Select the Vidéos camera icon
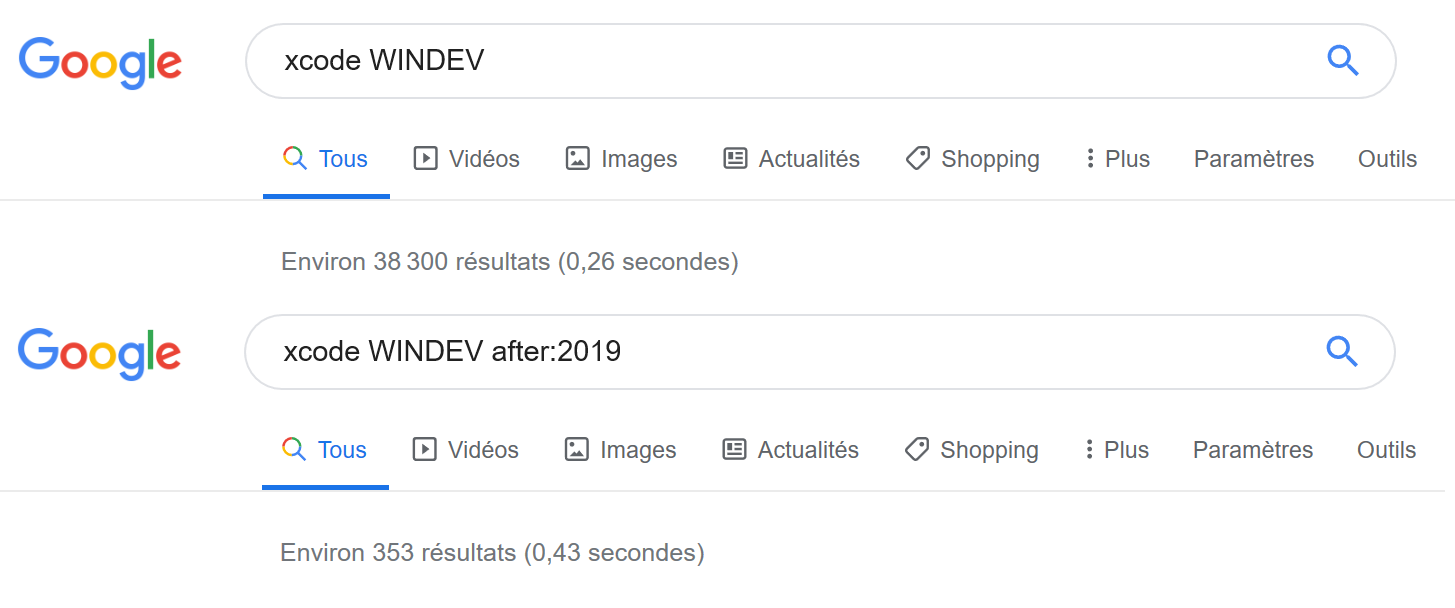Image resolution: width=1455 pixels, height=608 pixels. pyautogui.click(x=425, y=158)
